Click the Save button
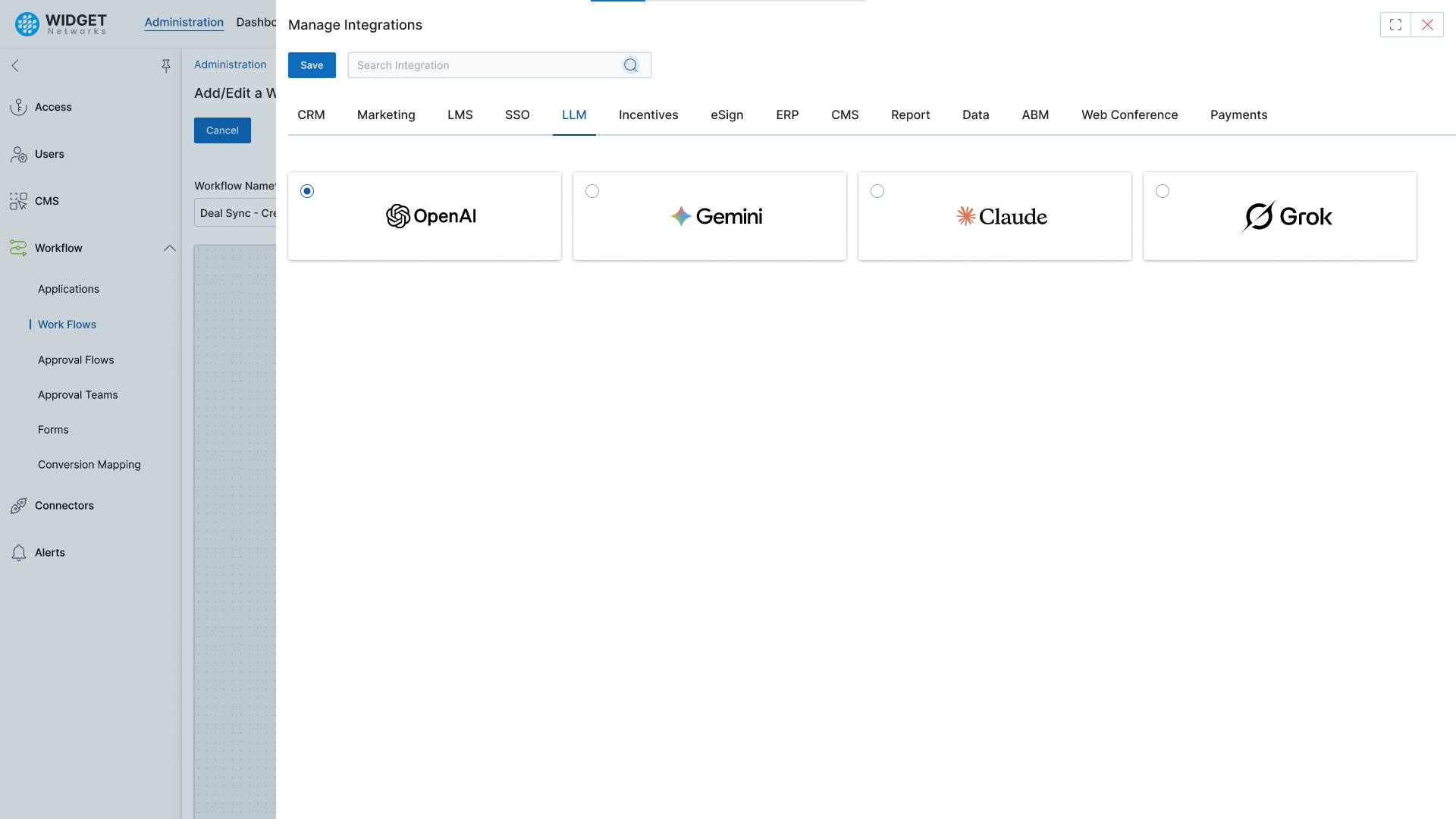1456x819 pixels. click(x=312, y=65)
